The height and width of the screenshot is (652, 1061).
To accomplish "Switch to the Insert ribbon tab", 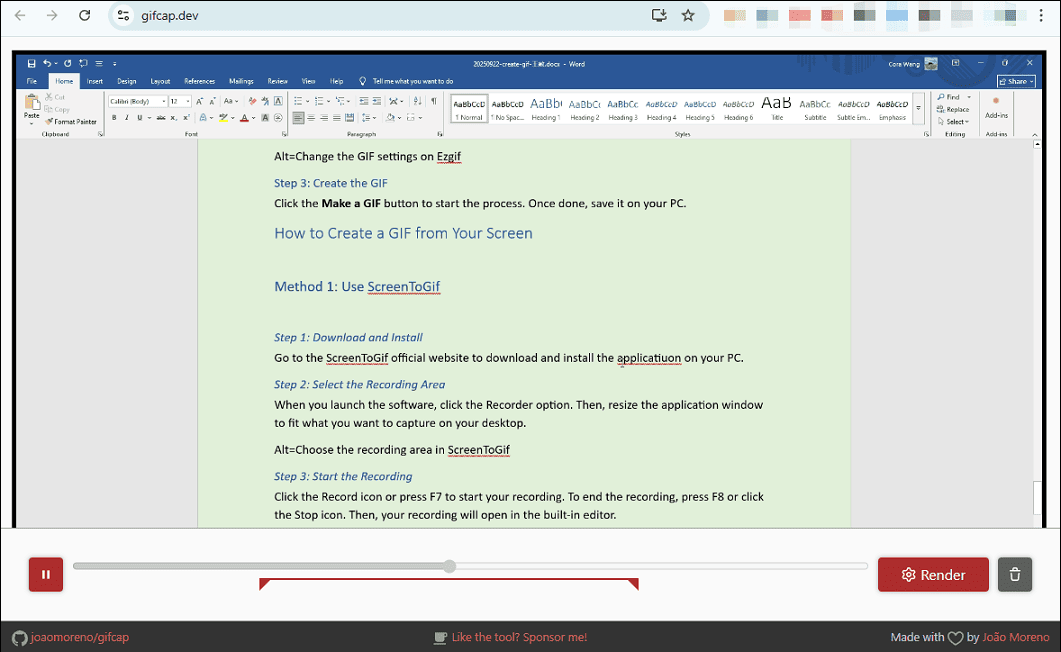I will (95, 81).
